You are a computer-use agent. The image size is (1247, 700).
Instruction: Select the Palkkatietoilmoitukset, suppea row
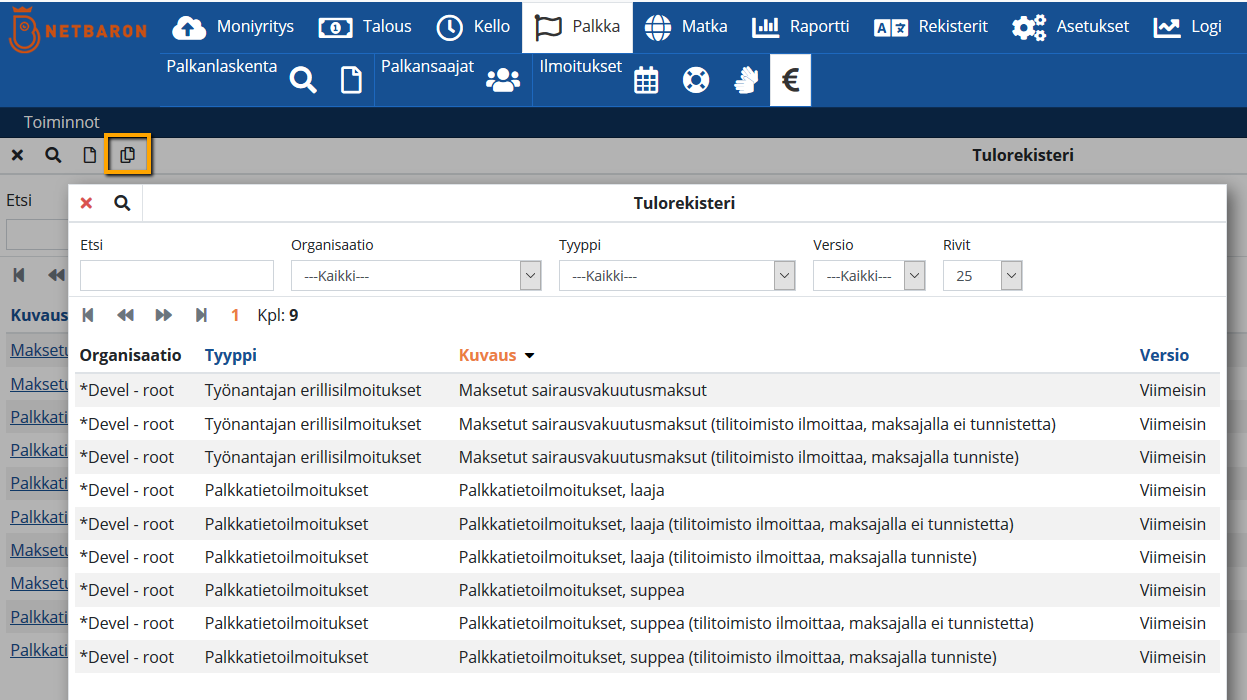(571, 590)
